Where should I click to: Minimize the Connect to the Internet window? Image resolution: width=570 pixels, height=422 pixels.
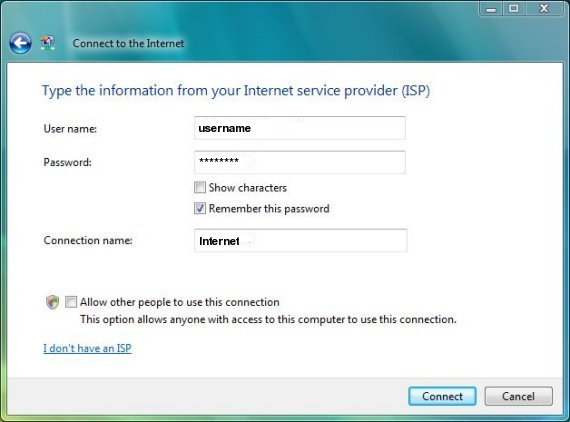pos(491,9)
